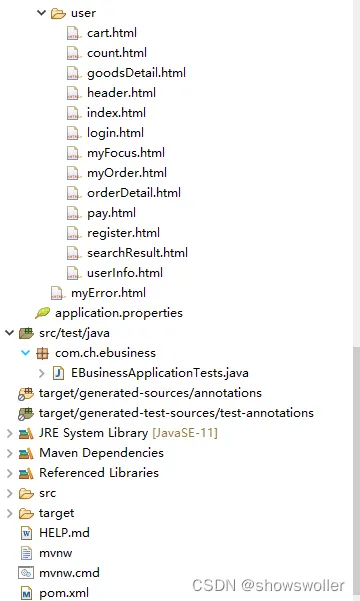
Task: Click the JRE System Library icon
Action: (26, 433)
